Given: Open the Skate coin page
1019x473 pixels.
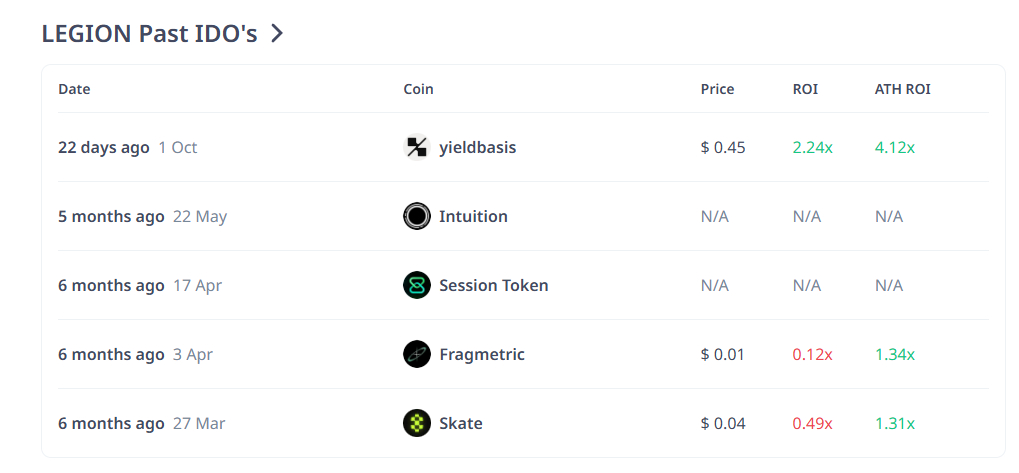Looking at the screenshot, I should (460, 423).
